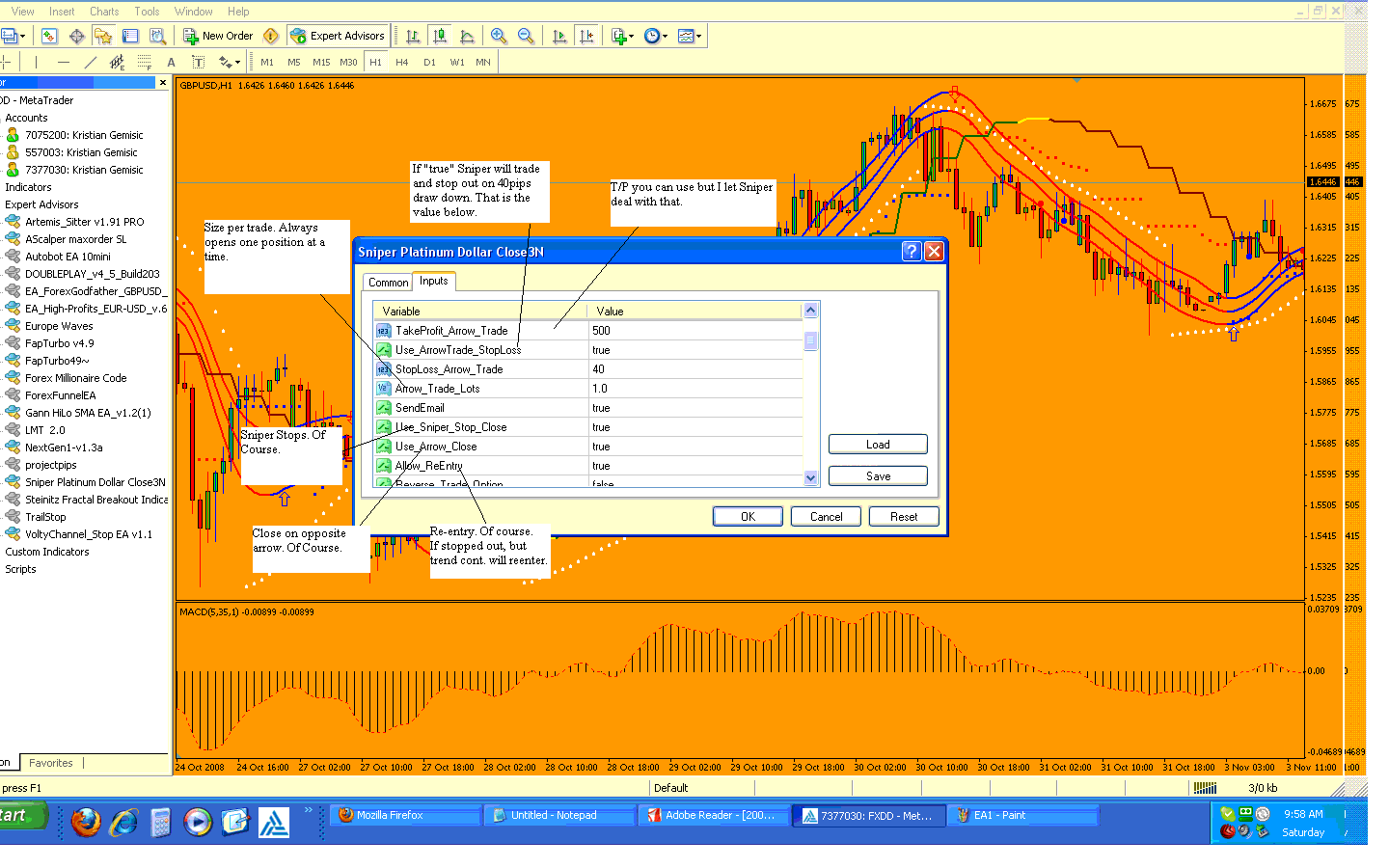Switch to the Common tab in dialog
The height and width of the screenshot is (868, 1389).
pyautogui.click(x=388, y=283)
